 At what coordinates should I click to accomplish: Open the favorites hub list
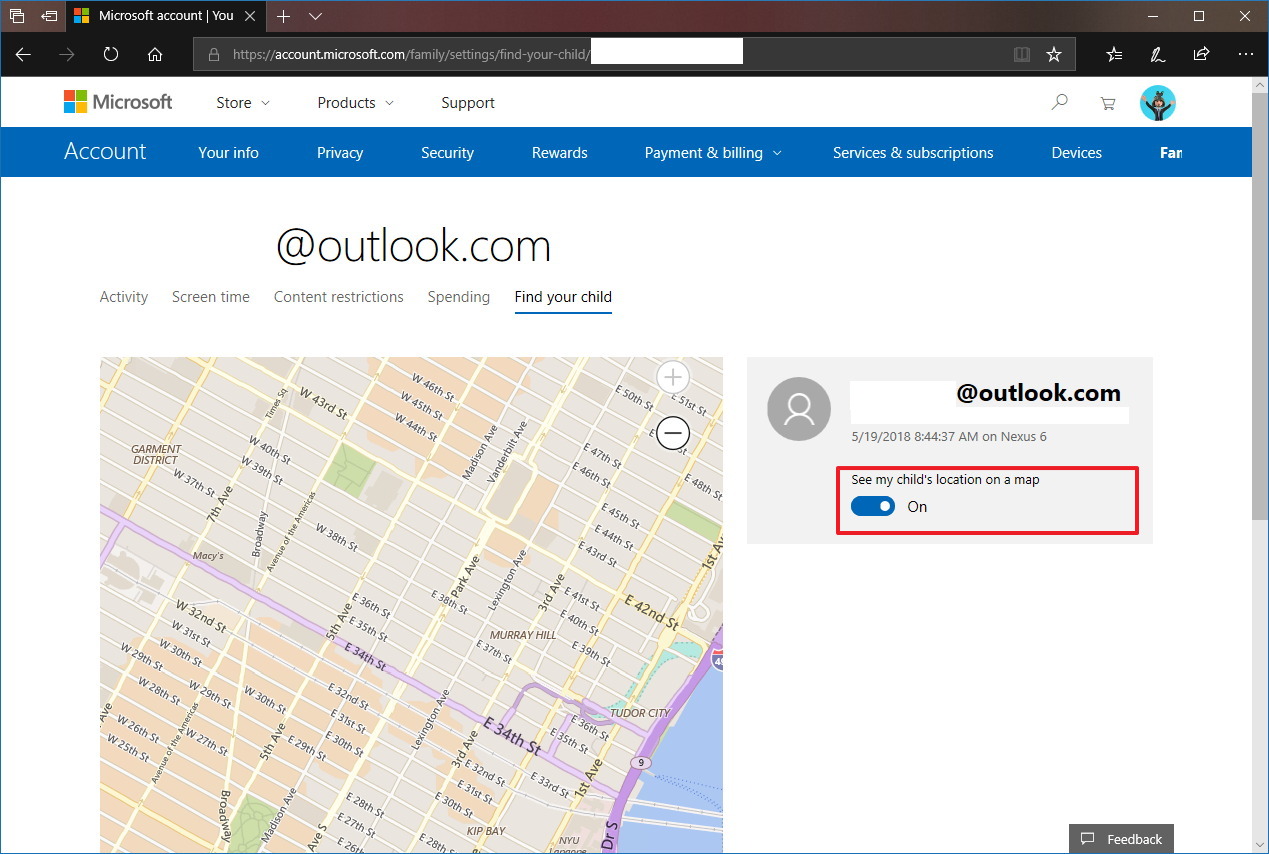point(1114,54)
